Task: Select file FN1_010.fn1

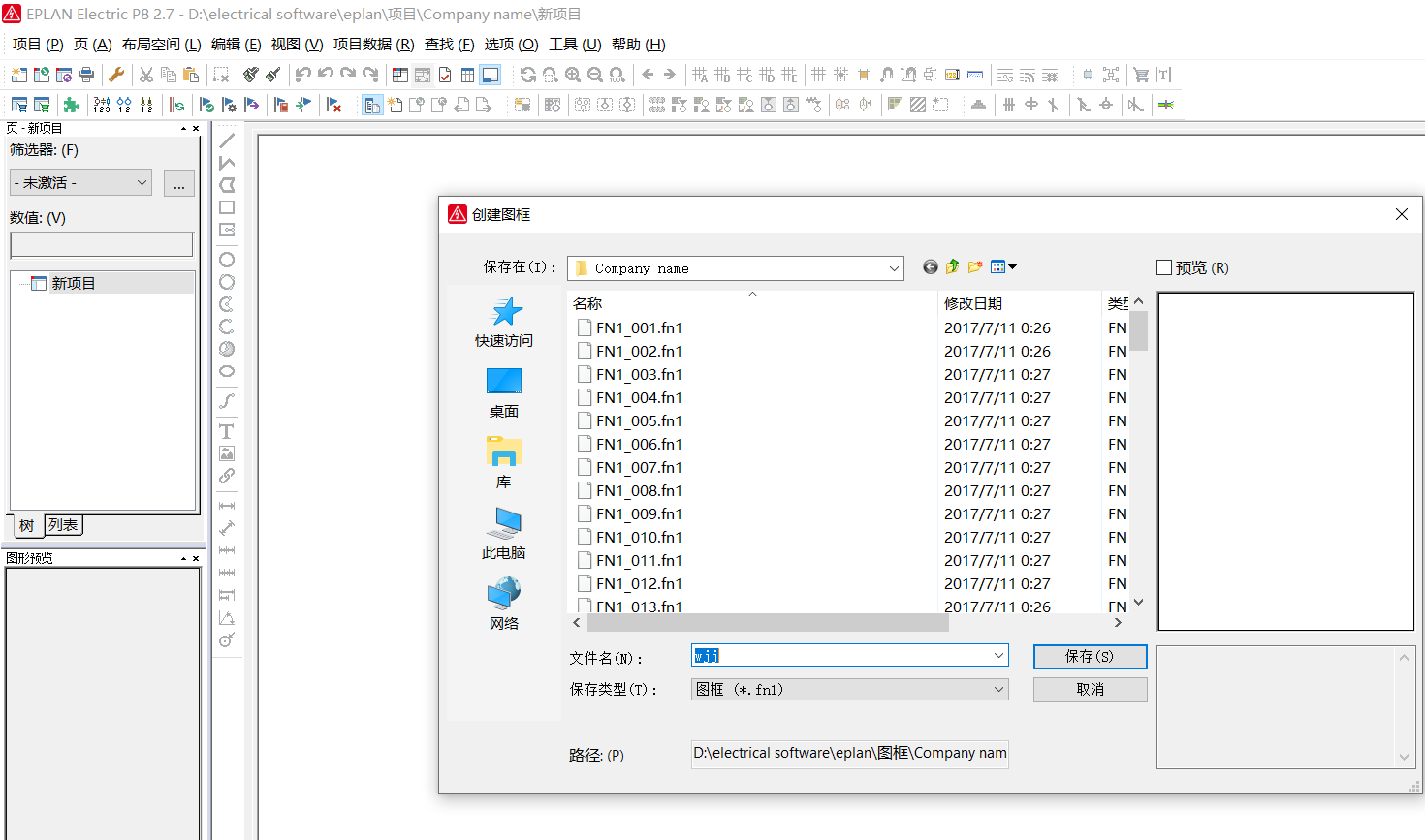Action: [x=639, y=537]
